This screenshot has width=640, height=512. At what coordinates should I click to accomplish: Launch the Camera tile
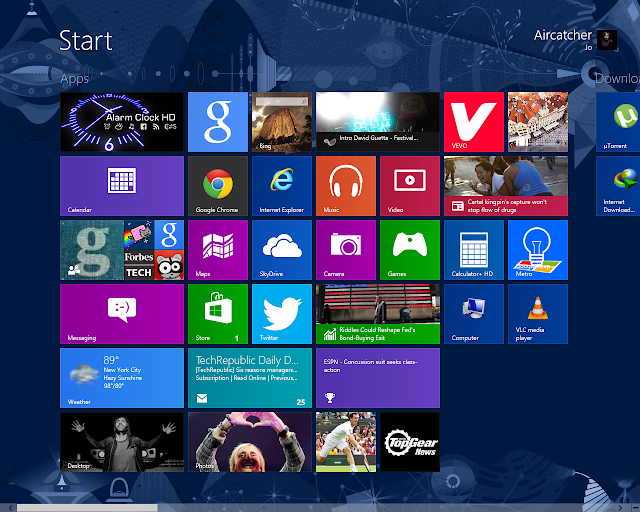[346, 250]
